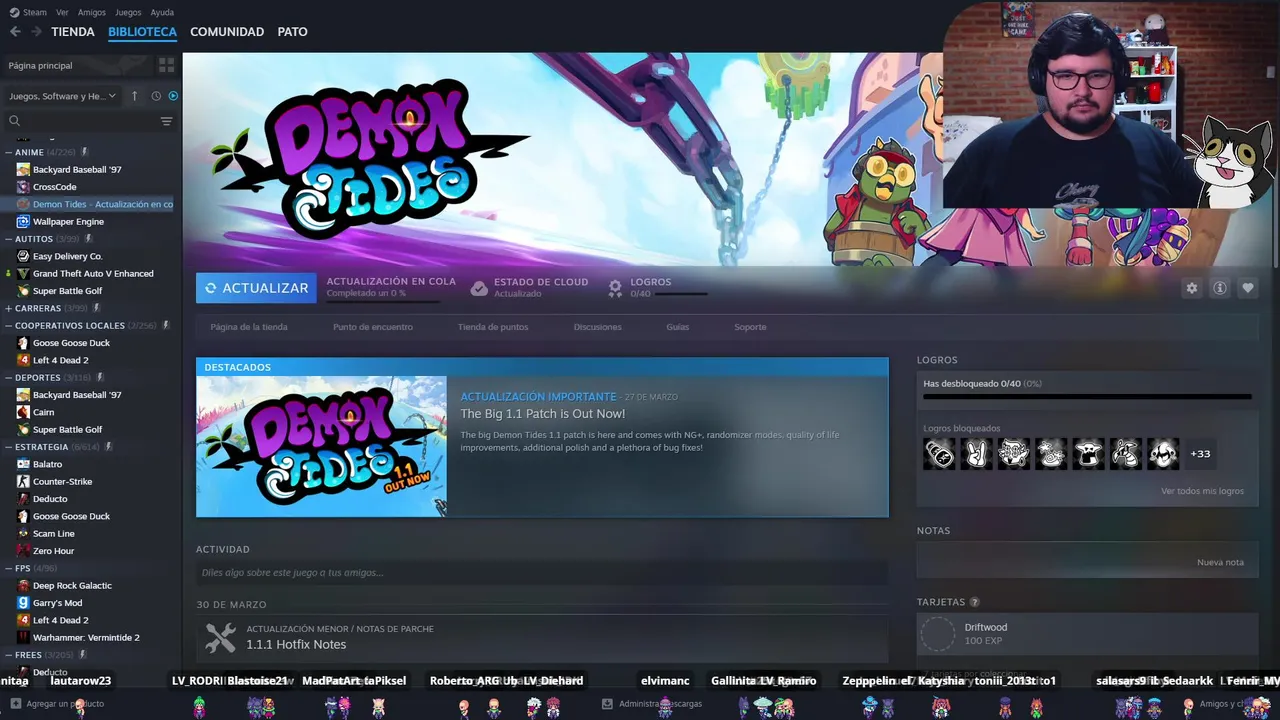Click lightning icon next to ANIME collection
Screen dimensions: 1280x720
85,152
